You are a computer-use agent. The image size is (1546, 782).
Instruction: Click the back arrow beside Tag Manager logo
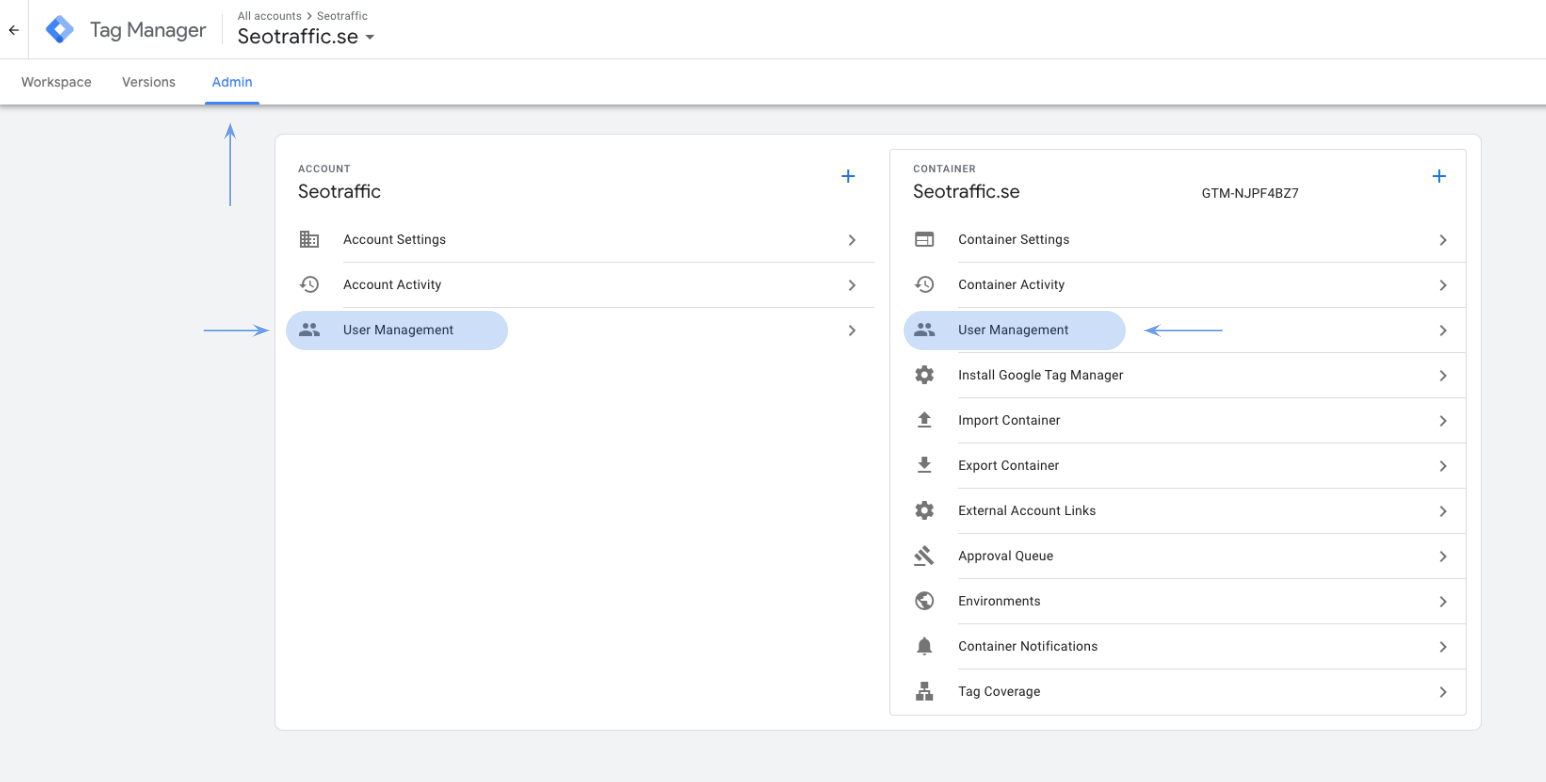pos(14,30)
